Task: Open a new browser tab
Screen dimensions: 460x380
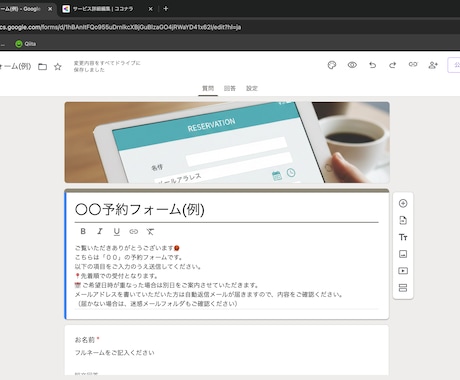Action: [x=166, y=9]
